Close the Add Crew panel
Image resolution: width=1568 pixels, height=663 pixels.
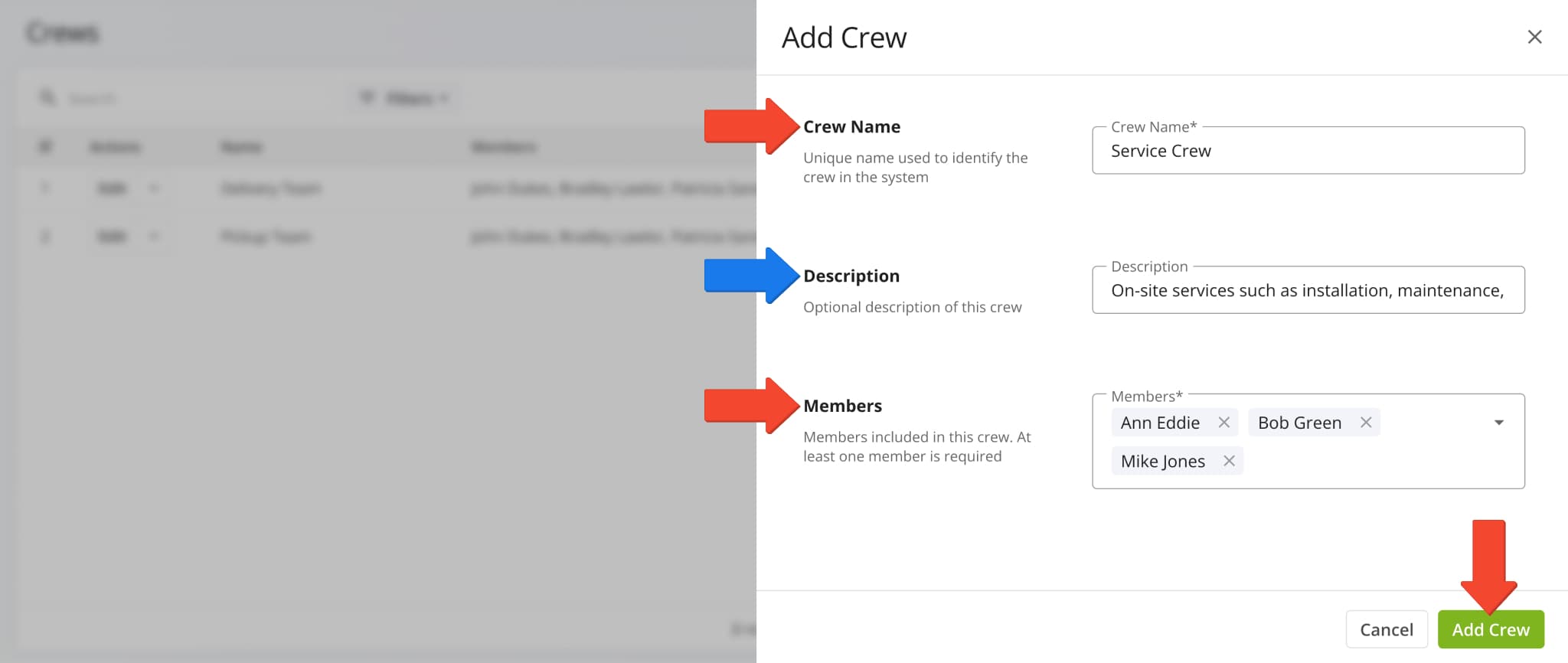click(x=1534, y=37)
